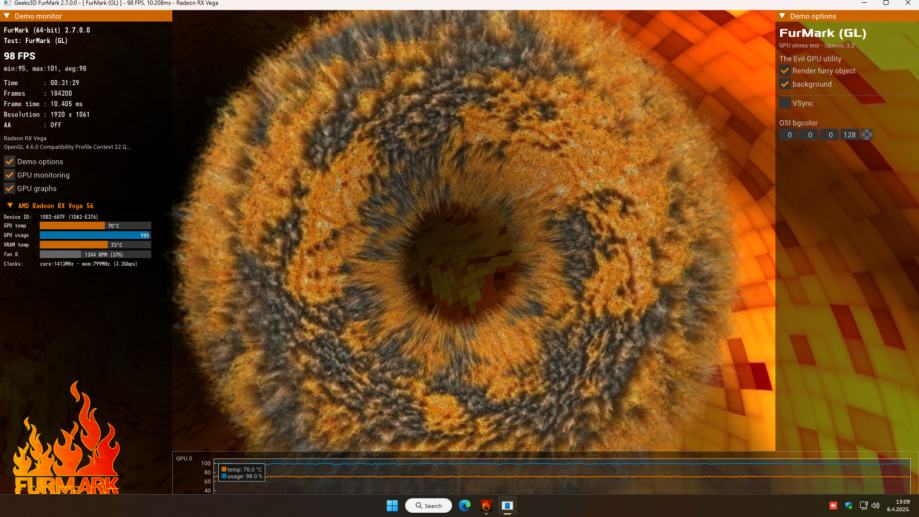
Task: Uncheck the GPU graphs checkbox
Action: 9,188
